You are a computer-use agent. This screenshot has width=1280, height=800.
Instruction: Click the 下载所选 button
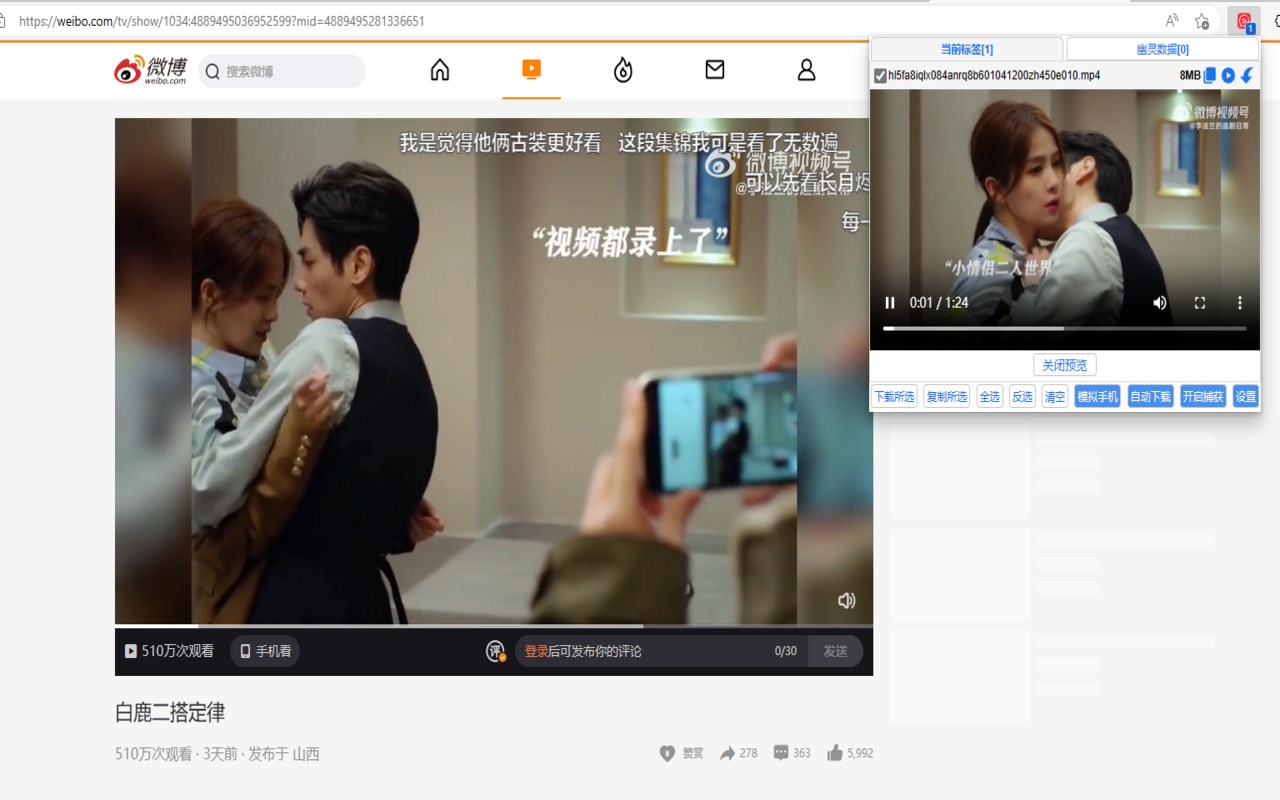(x=894, y=396)
